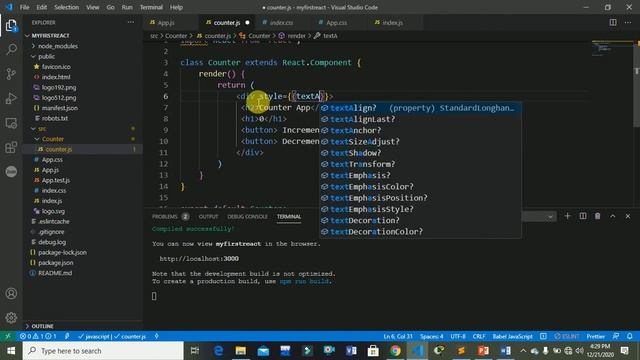Viewport: 640px width, 360px height.
Task: Change CRLF end of line sequence
Action: (x=479, y=336)
